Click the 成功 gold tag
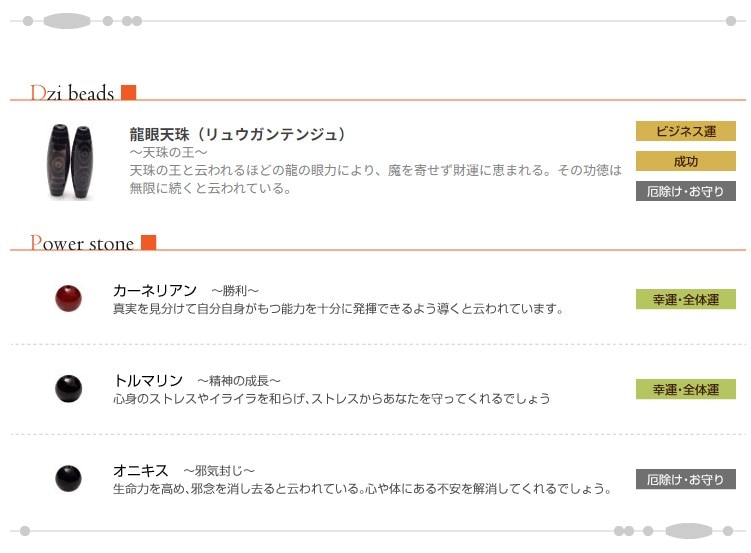Screen dimensions: 751x553 pos(685,161)
